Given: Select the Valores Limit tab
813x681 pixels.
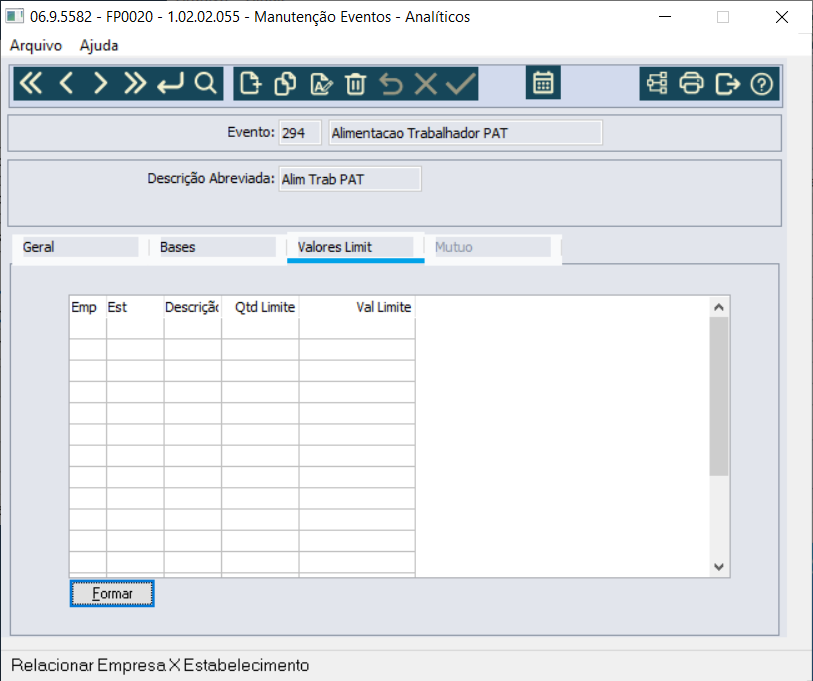Looking at the screenshot, I should (x=356, y=247).
